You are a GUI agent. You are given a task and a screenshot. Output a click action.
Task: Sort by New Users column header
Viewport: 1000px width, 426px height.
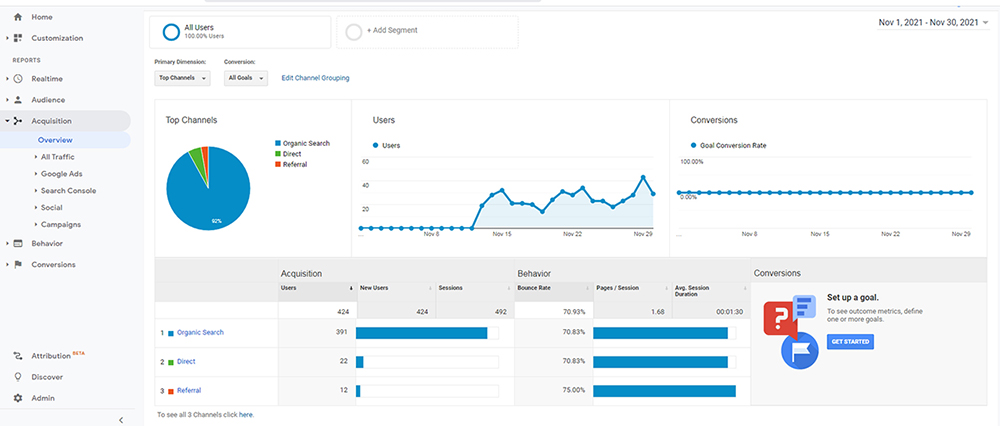tap(396, 291)
